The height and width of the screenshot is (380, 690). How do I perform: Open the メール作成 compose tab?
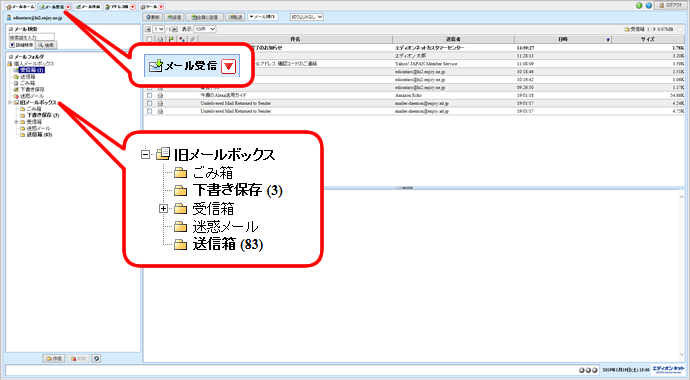pos(88,7)
